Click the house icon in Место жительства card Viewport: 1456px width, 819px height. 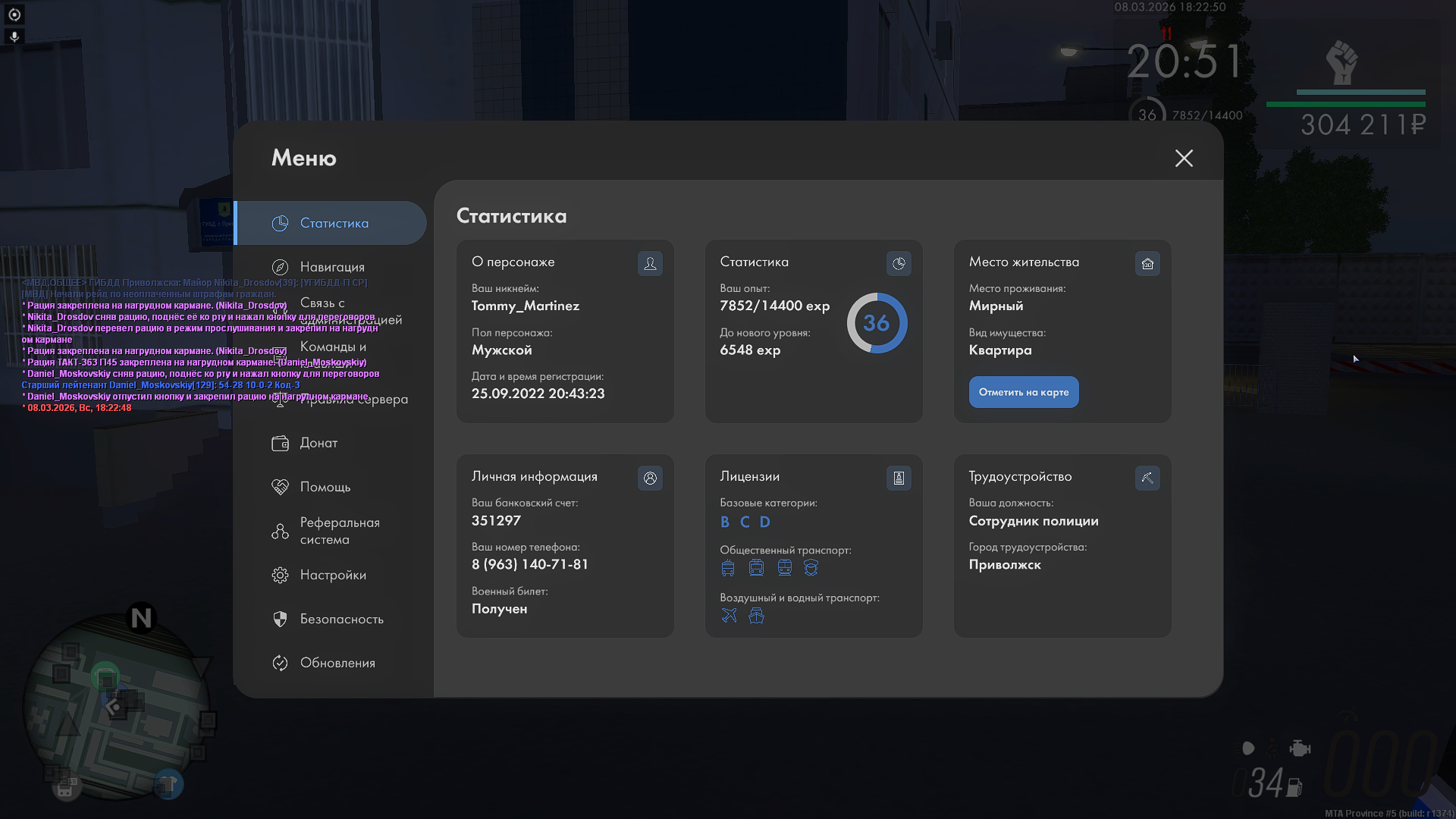point(1147,263)
